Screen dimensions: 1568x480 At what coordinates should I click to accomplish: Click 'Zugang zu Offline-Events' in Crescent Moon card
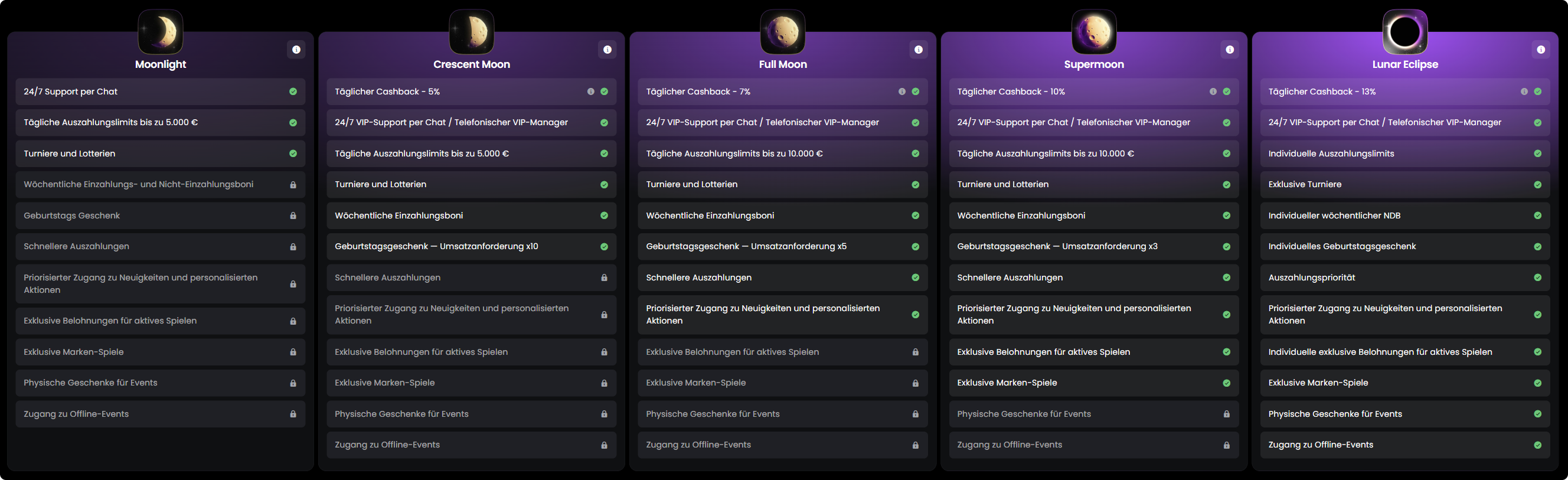[x=387, y=445]
